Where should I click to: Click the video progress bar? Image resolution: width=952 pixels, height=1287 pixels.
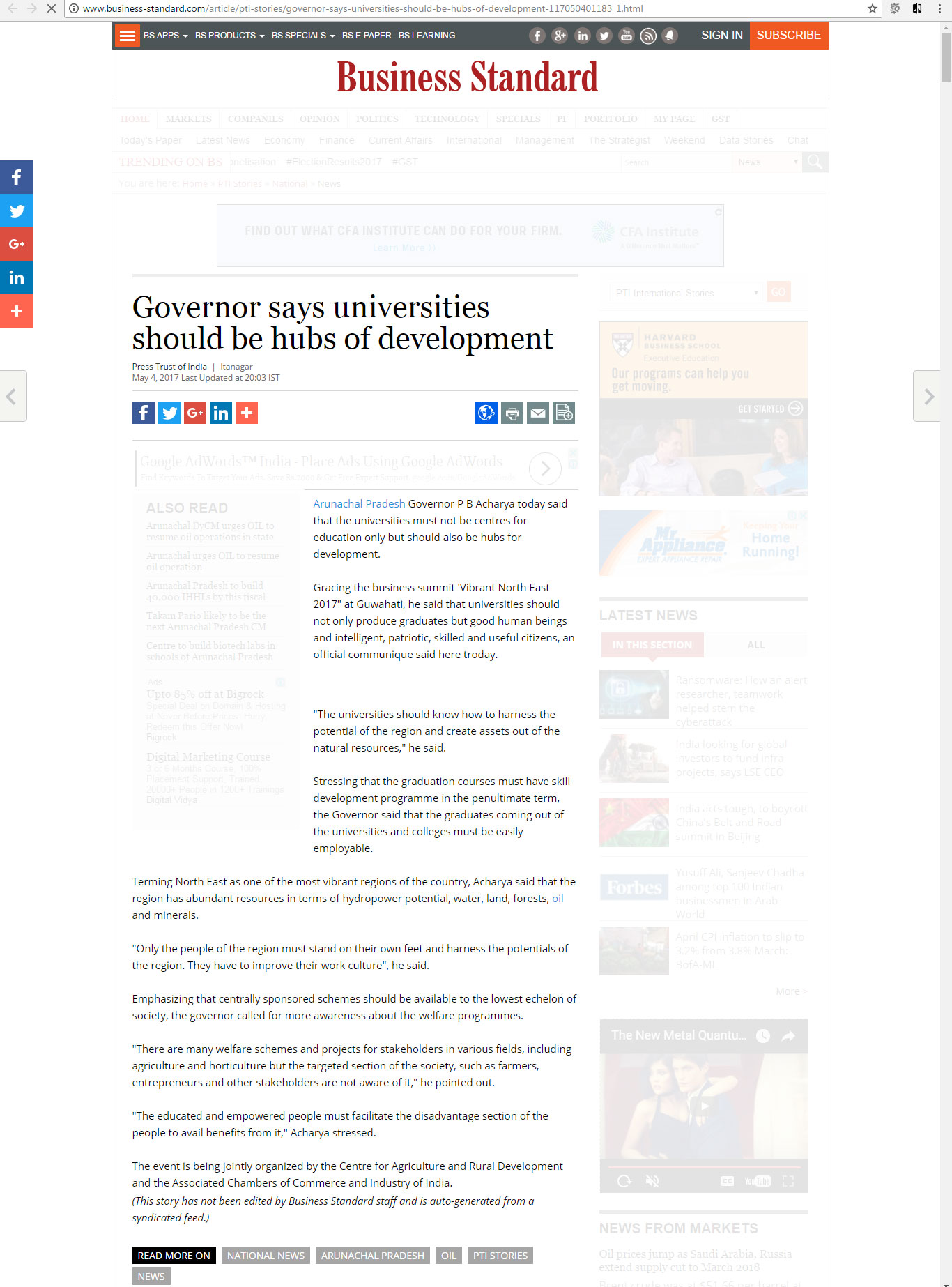[704, 1166]
